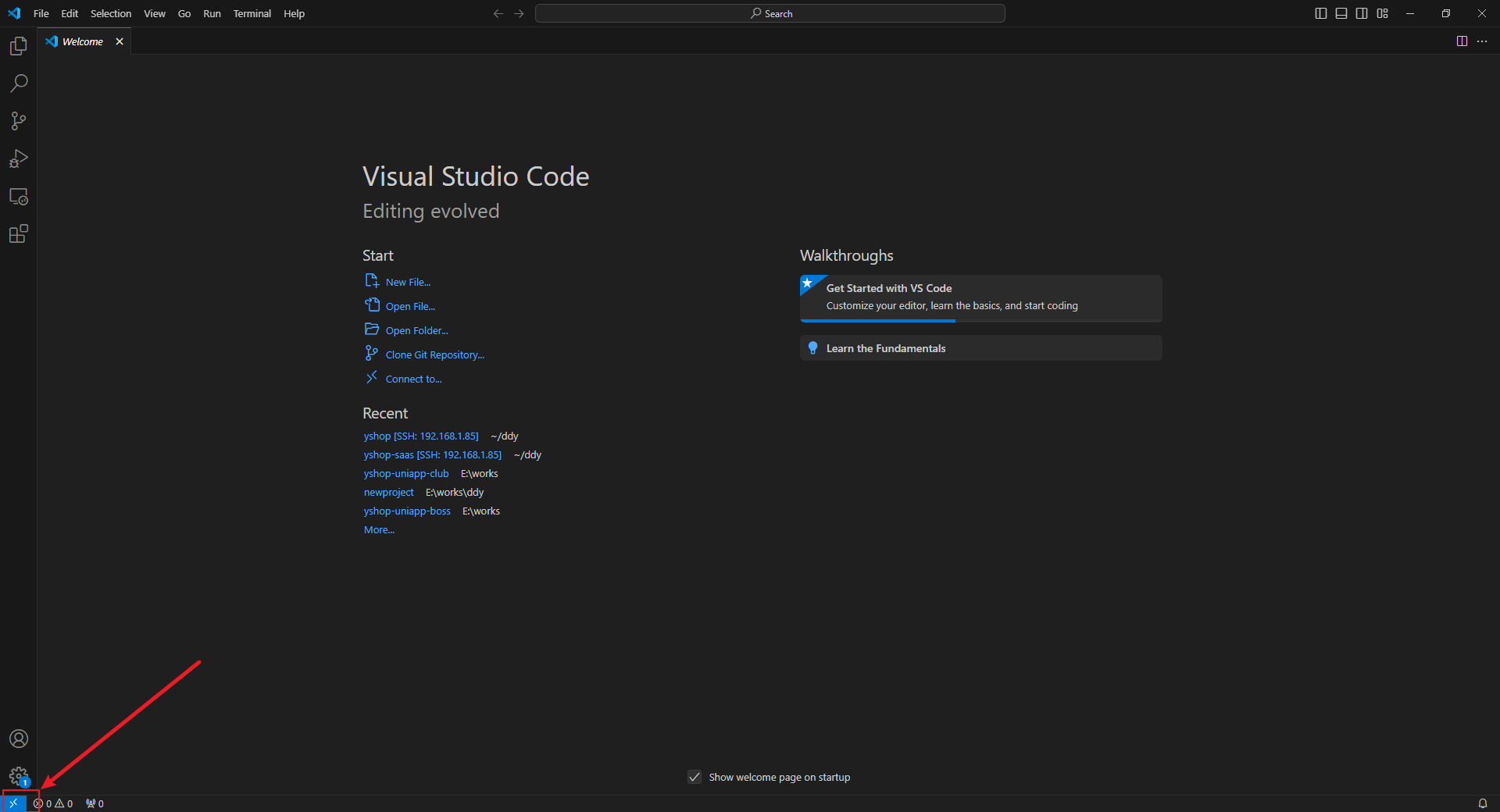
Task: Open the Run and Debug view
Action: click(x=19, y=158)
